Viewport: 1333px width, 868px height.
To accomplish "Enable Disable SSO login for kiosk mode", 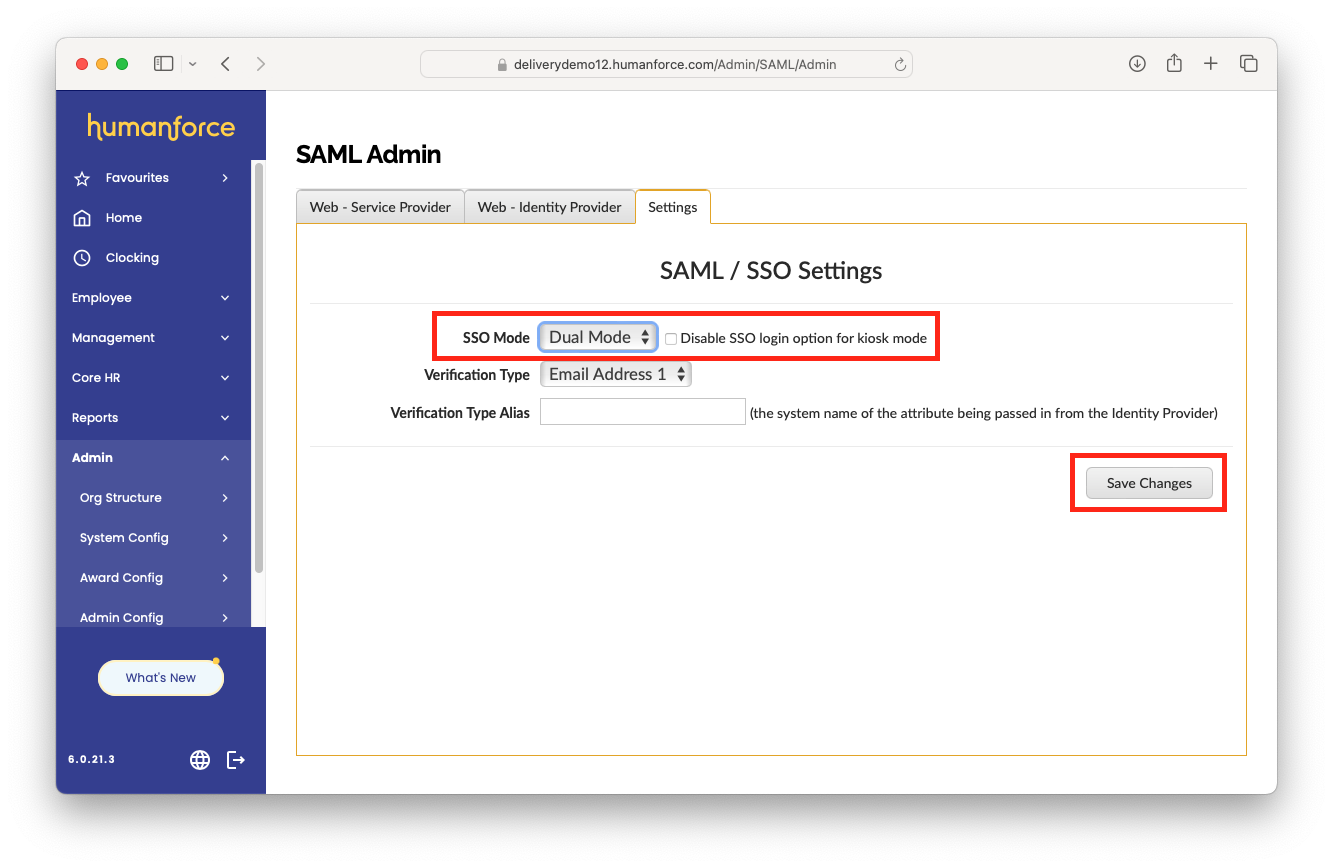I will pyautogui.click(x=671, y=339).
